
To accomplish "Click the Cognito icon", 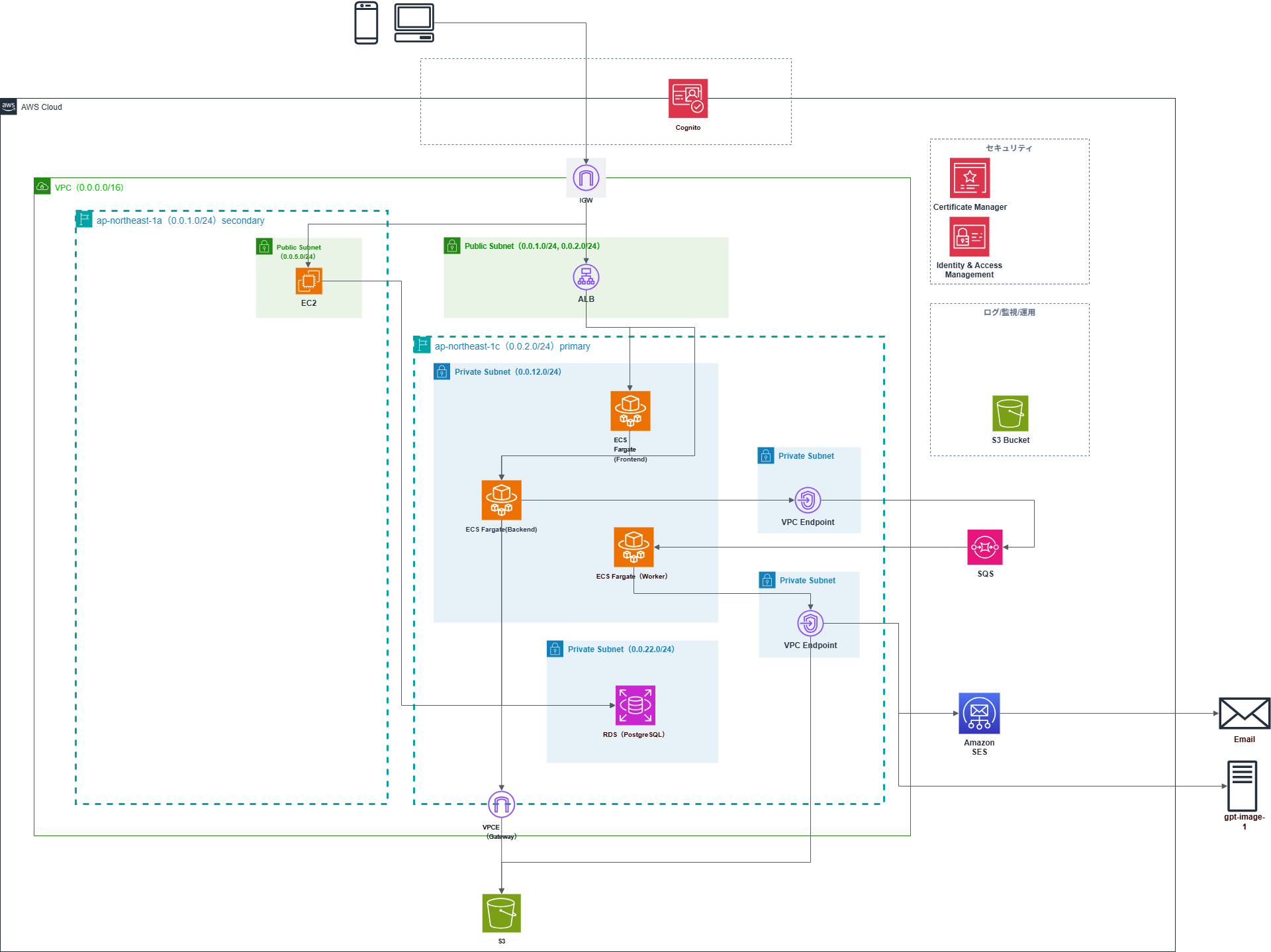I will tap(688, 99).
